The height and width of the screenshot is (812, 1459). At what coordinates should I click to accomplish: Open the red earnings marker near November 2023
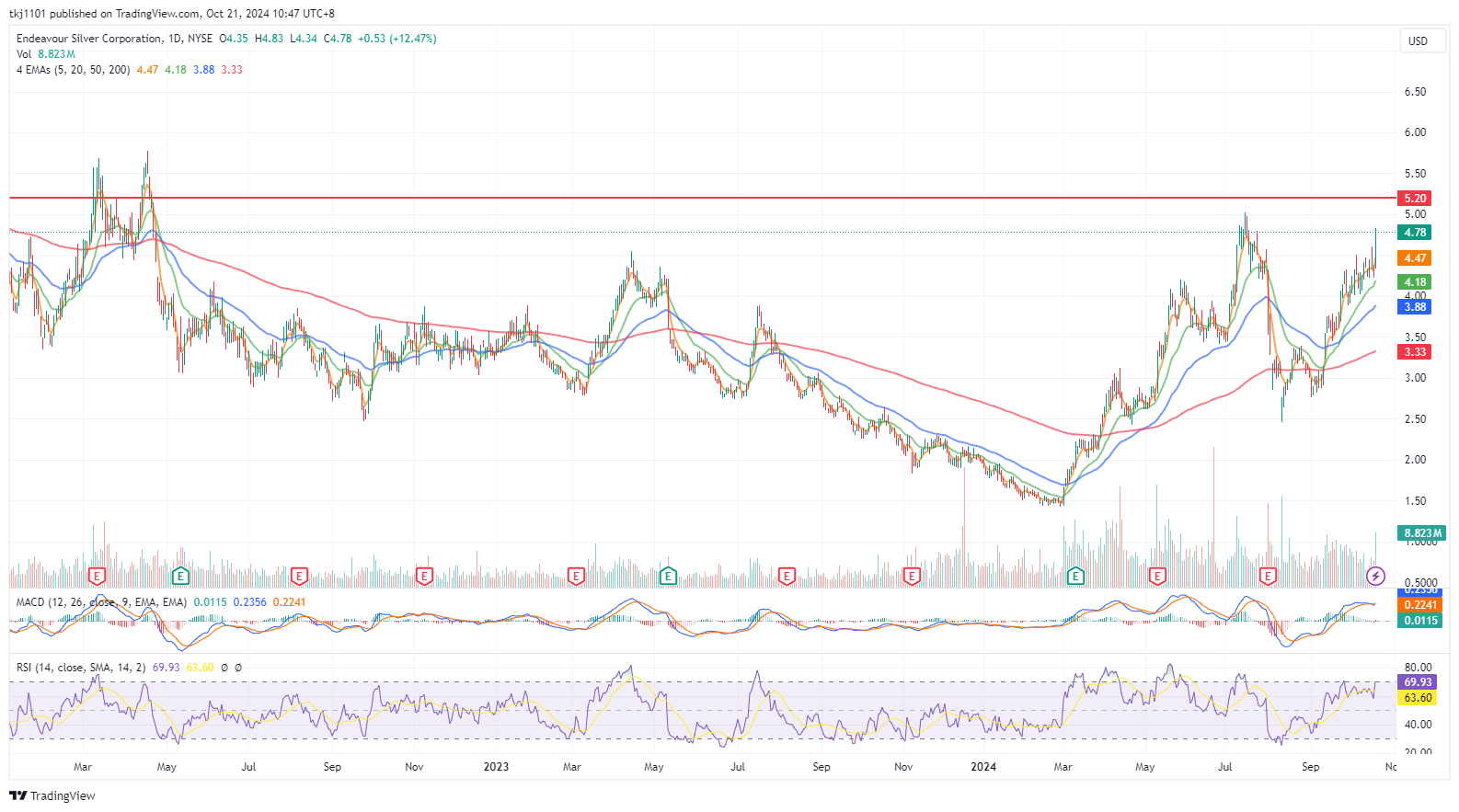point(912,577)
